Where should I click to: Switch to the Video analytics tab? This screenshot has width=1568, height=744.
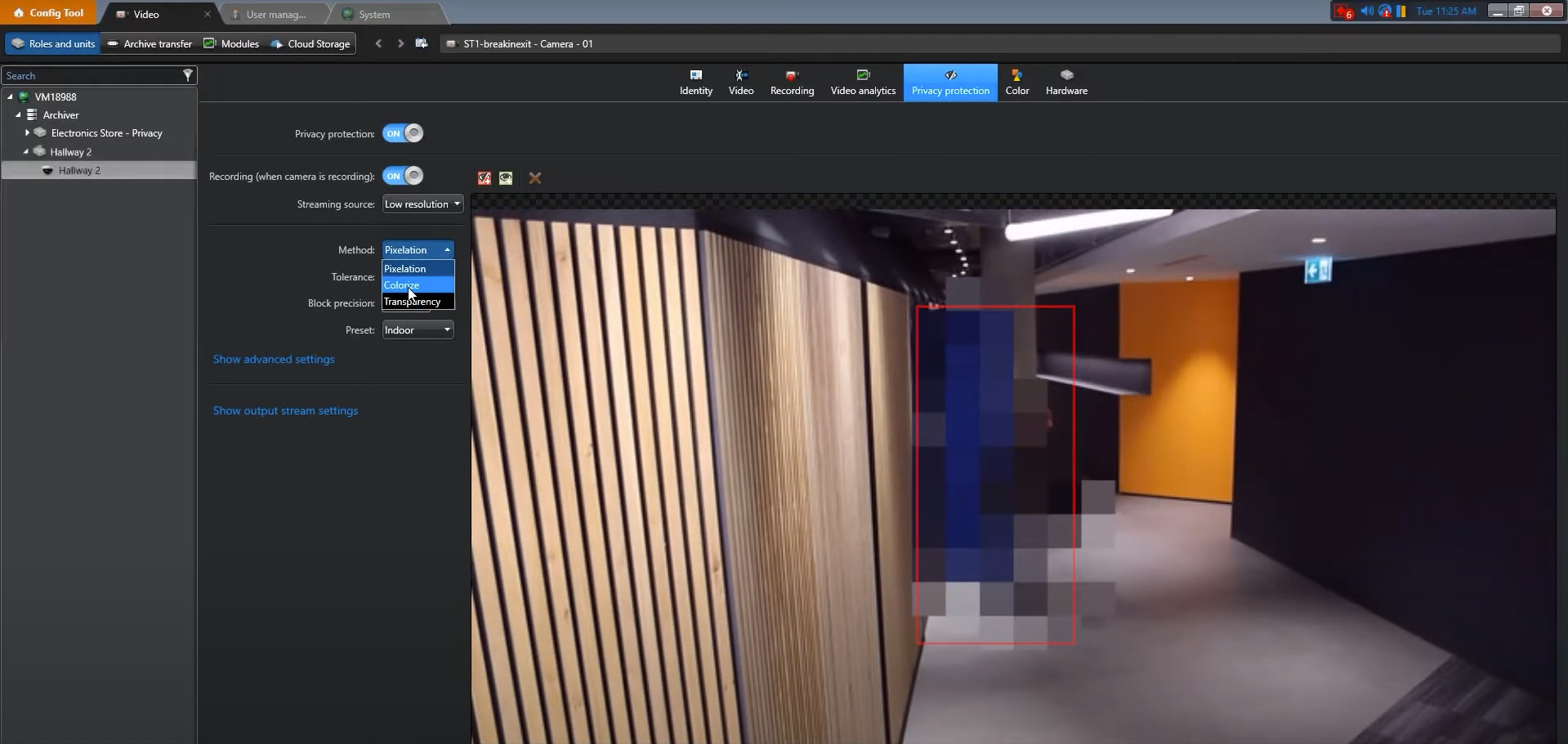pos(863,83)
